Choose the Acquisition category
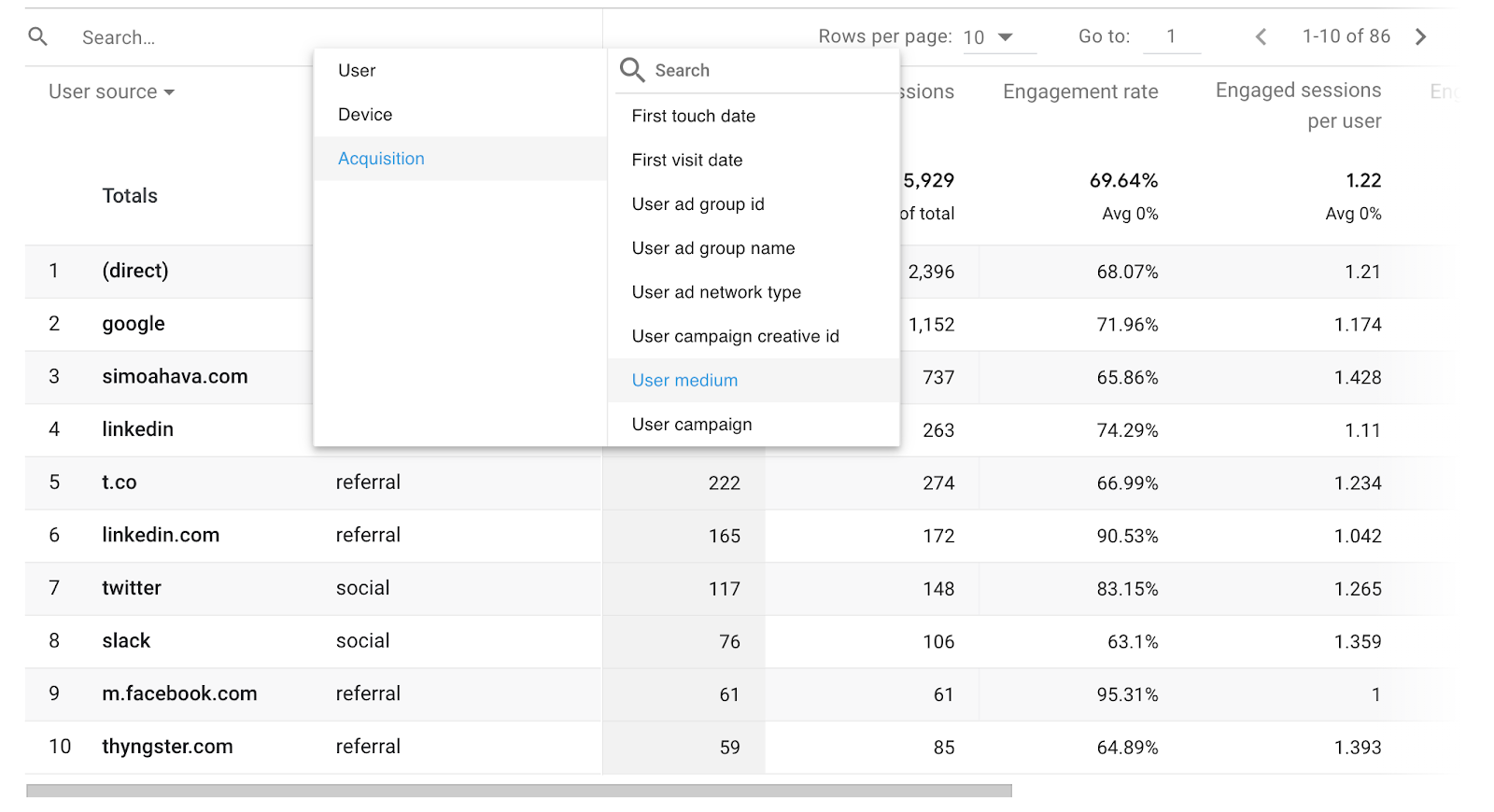This screenshot has height=812, width=1494. [x=381, y=159]
